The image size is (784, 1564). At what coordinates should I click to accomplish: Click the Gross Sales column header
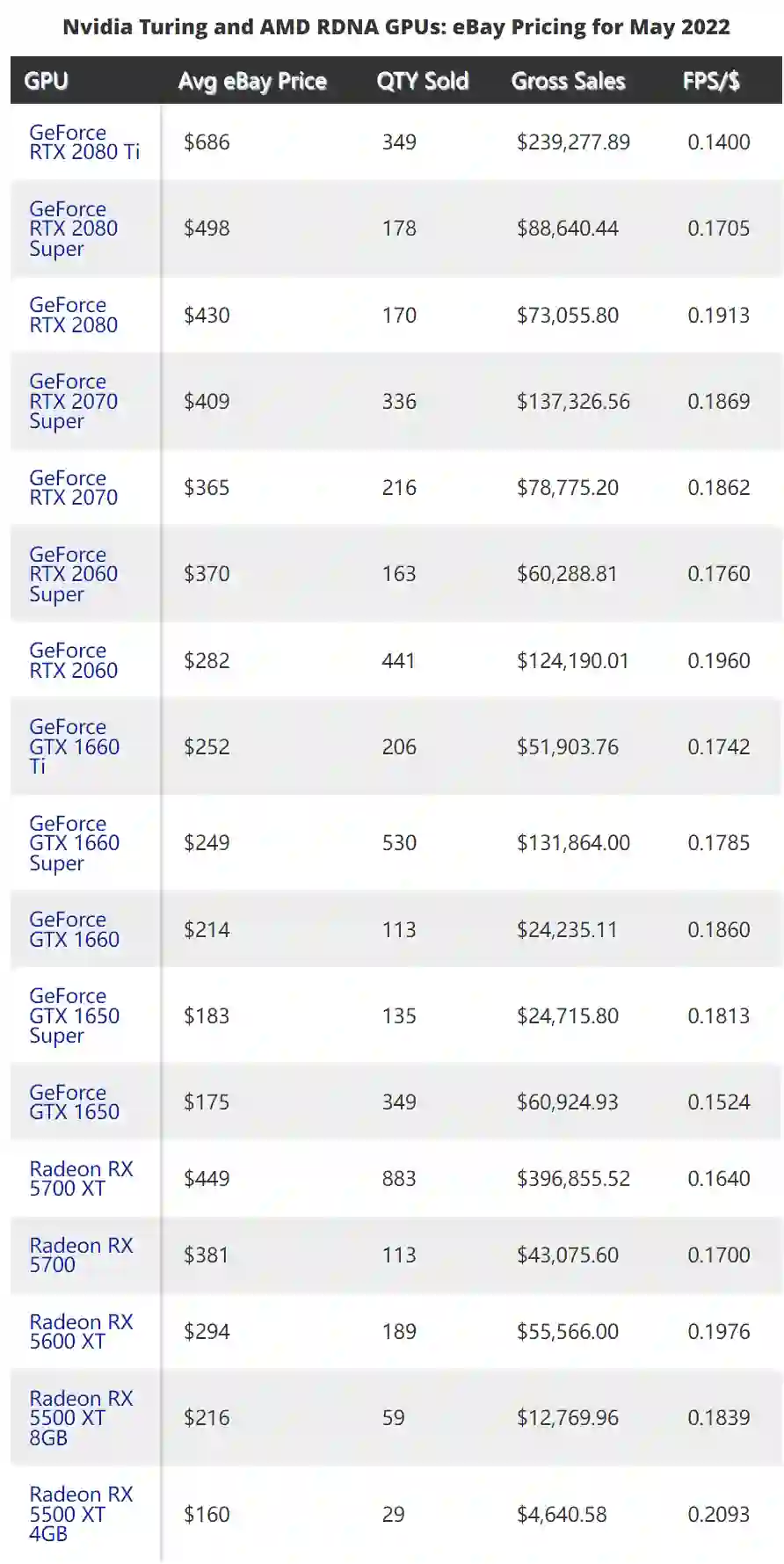click(568, 81)
